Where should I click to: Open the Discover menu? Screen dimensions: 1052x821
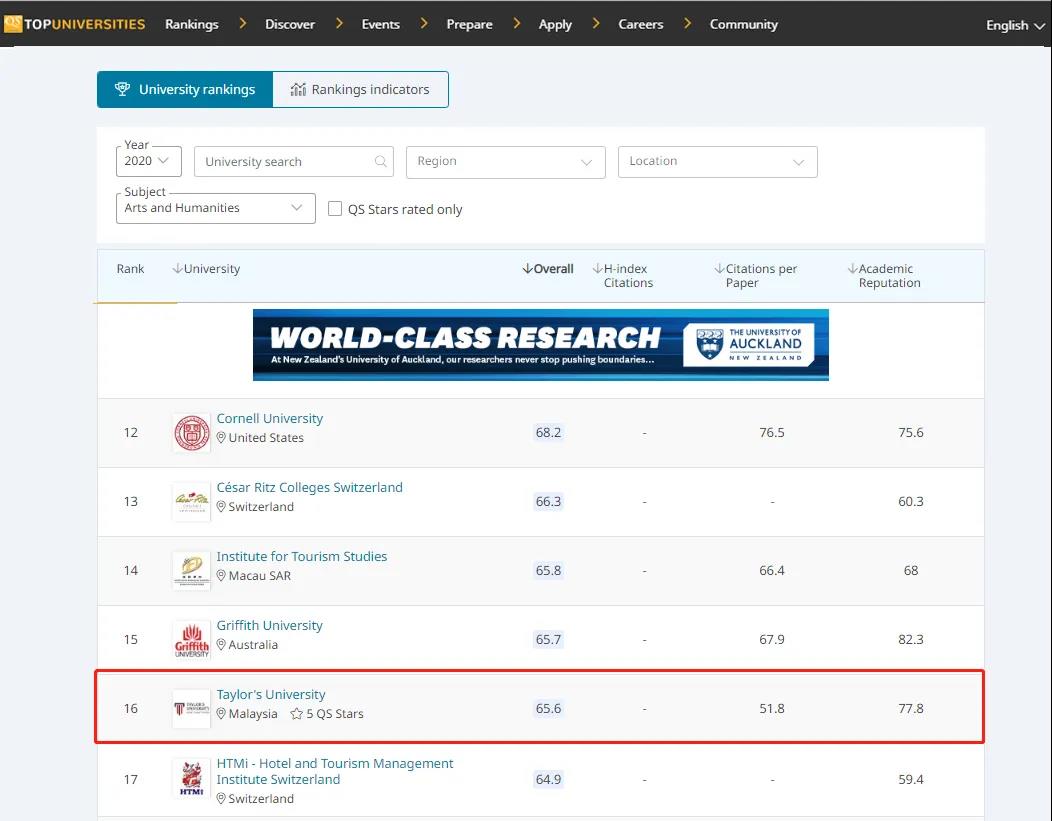(290, 24)
